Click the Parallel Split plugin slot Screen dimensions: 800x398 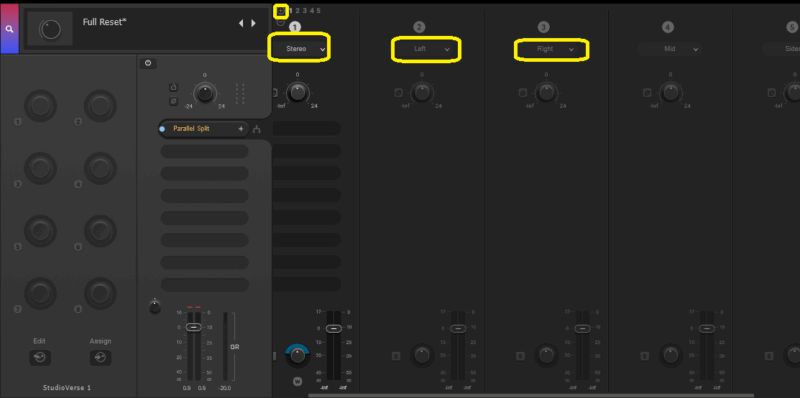click(204, 129)
